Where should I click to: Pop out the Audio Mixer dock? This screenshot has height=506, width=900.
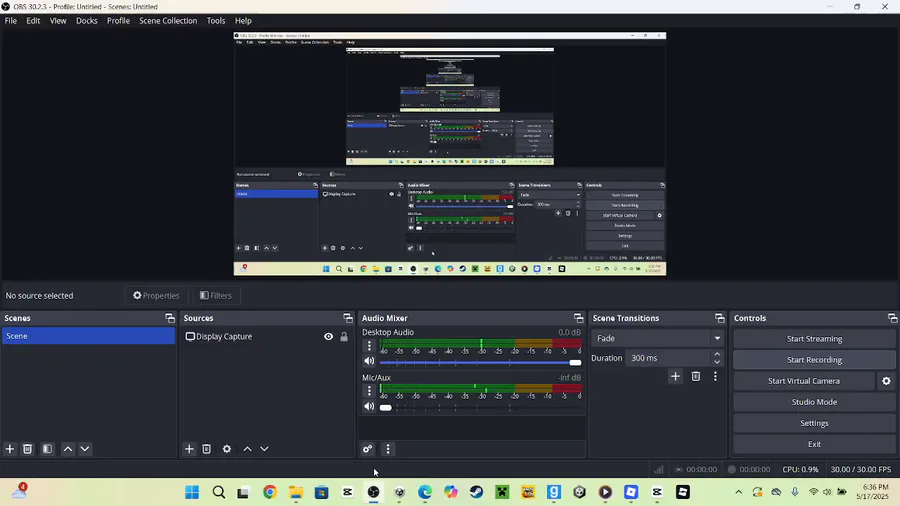click(x=579, y=318)
